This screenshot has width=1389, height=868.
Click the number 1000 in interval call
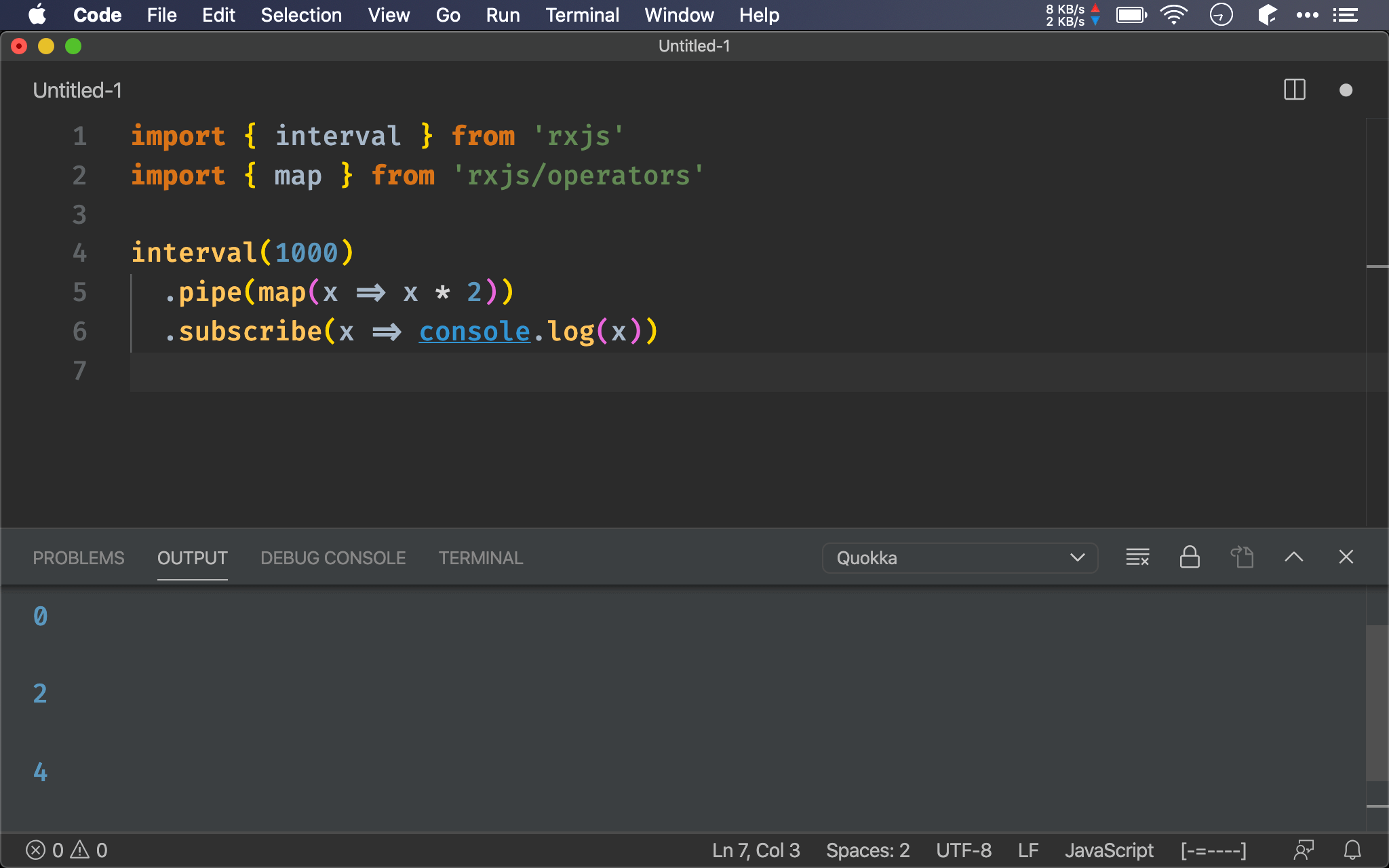[306, 253]
